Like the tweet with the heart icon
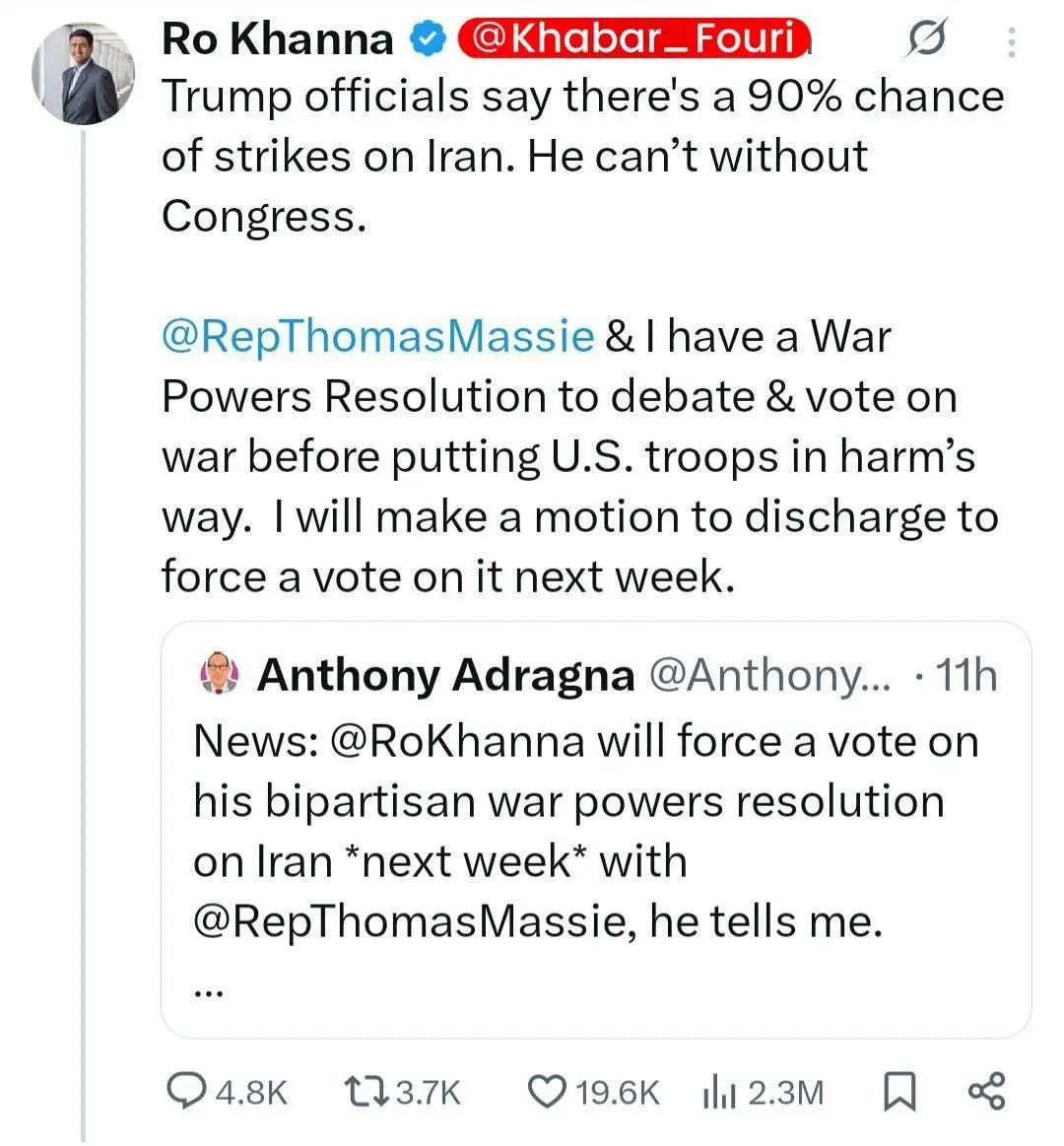The height and width of the screenshot is (1146, 1064). coord(548,1091)
